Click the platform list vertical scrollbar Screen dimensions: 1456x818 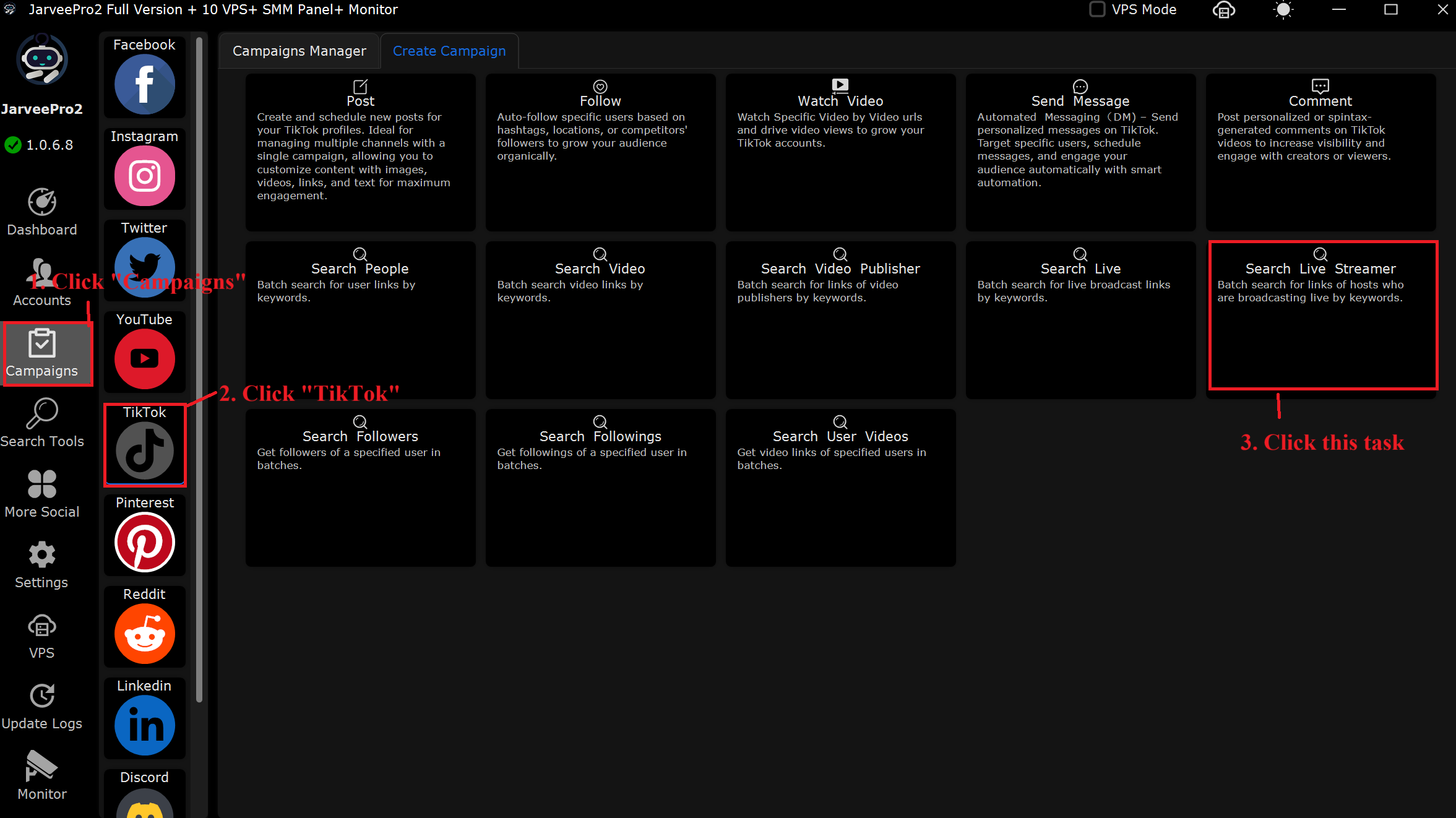(x=199, y=370)
